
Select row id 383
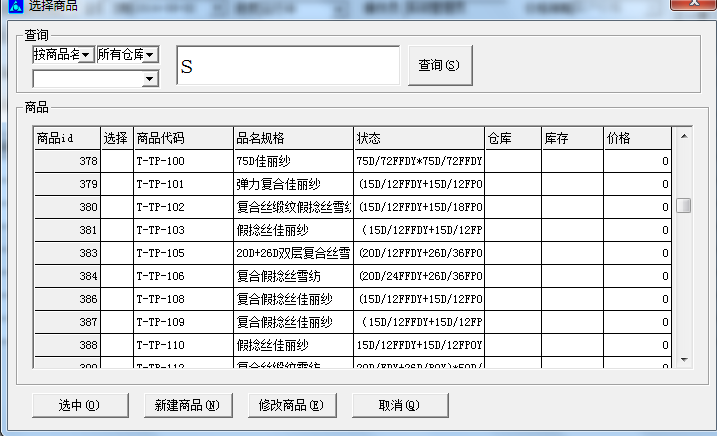tap(67, 253)
